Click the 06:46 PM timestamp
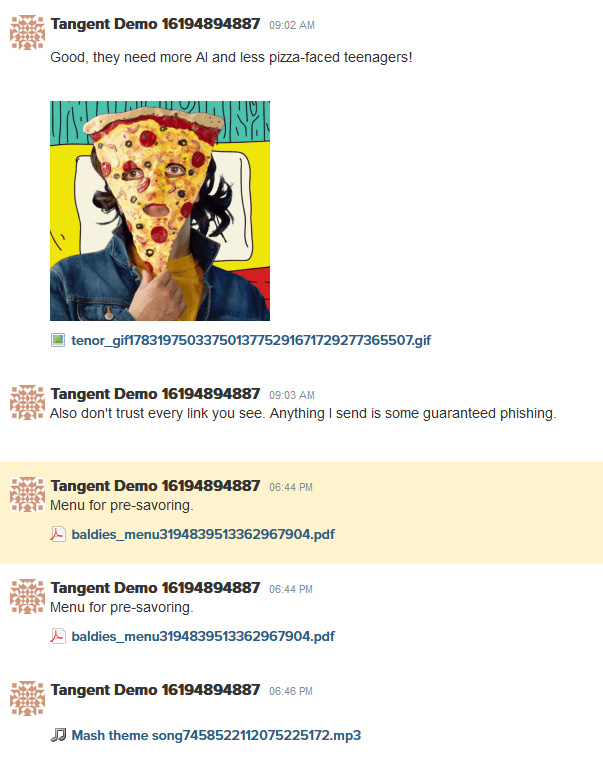The width and height of the screenshot is (603, 757). [x=291, y=691]
